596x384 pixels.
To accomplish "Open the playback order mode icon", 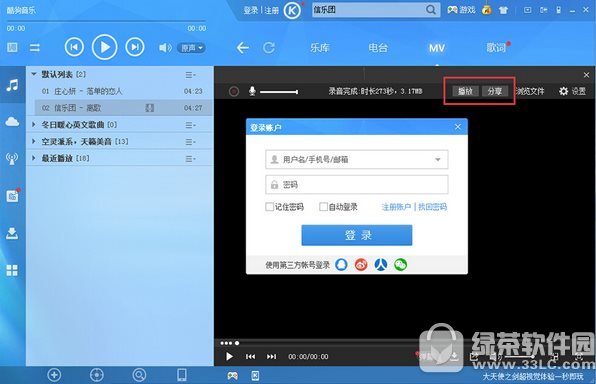I will pyautogui.click(x=35, y=48).
